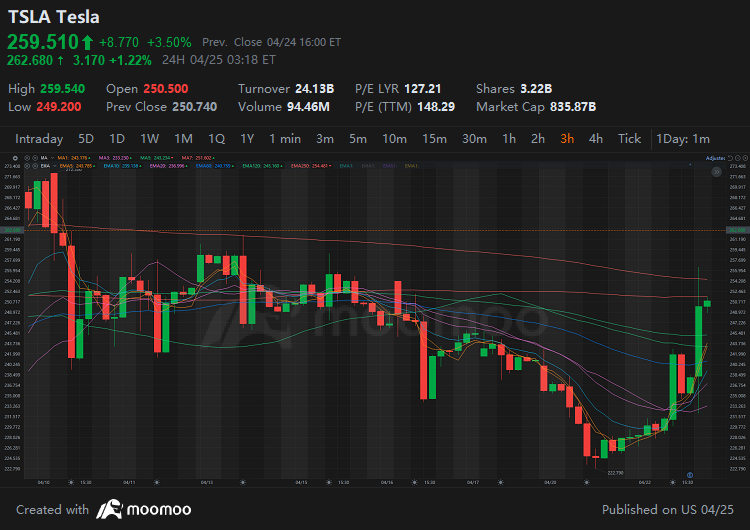Click the chart settings gear icon
Screen dimensions: 750x530
pos(15,158)
